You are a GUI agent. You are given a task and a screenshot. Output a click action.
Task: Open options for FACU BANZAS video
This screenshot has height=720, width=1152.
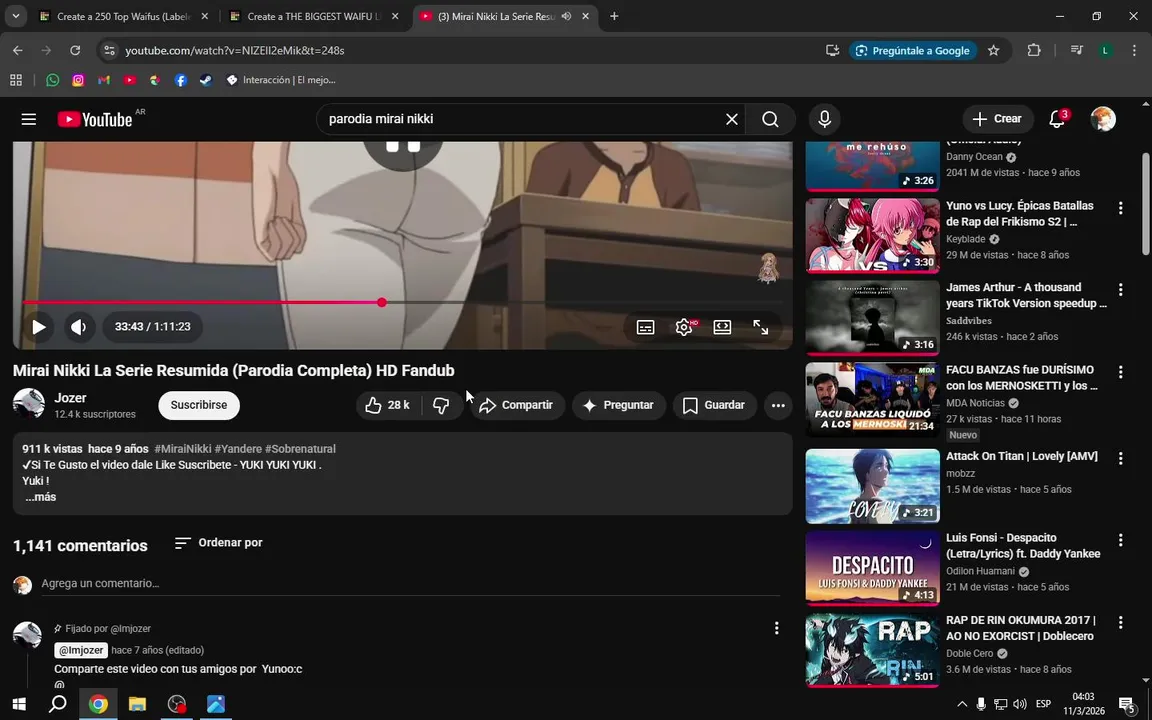[1120, 372]
